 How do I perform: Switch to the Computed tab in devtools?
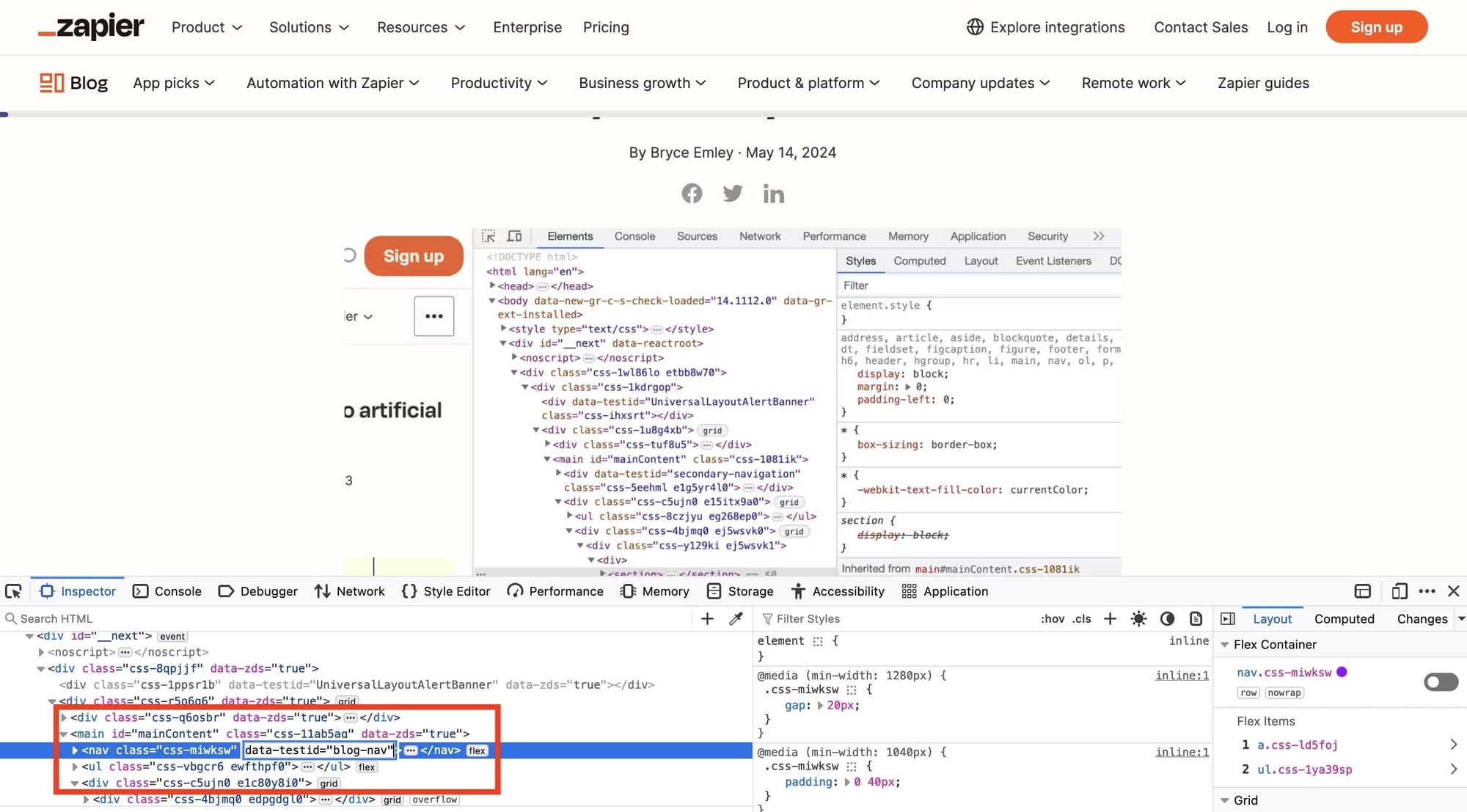(1345, 618)
